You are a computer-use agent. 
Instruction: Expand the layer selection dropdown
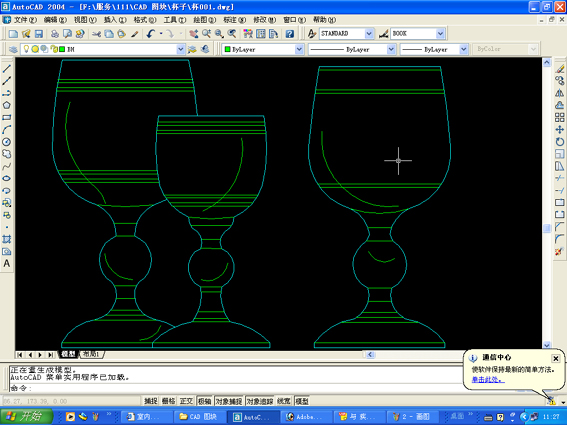tap(181, 49)
